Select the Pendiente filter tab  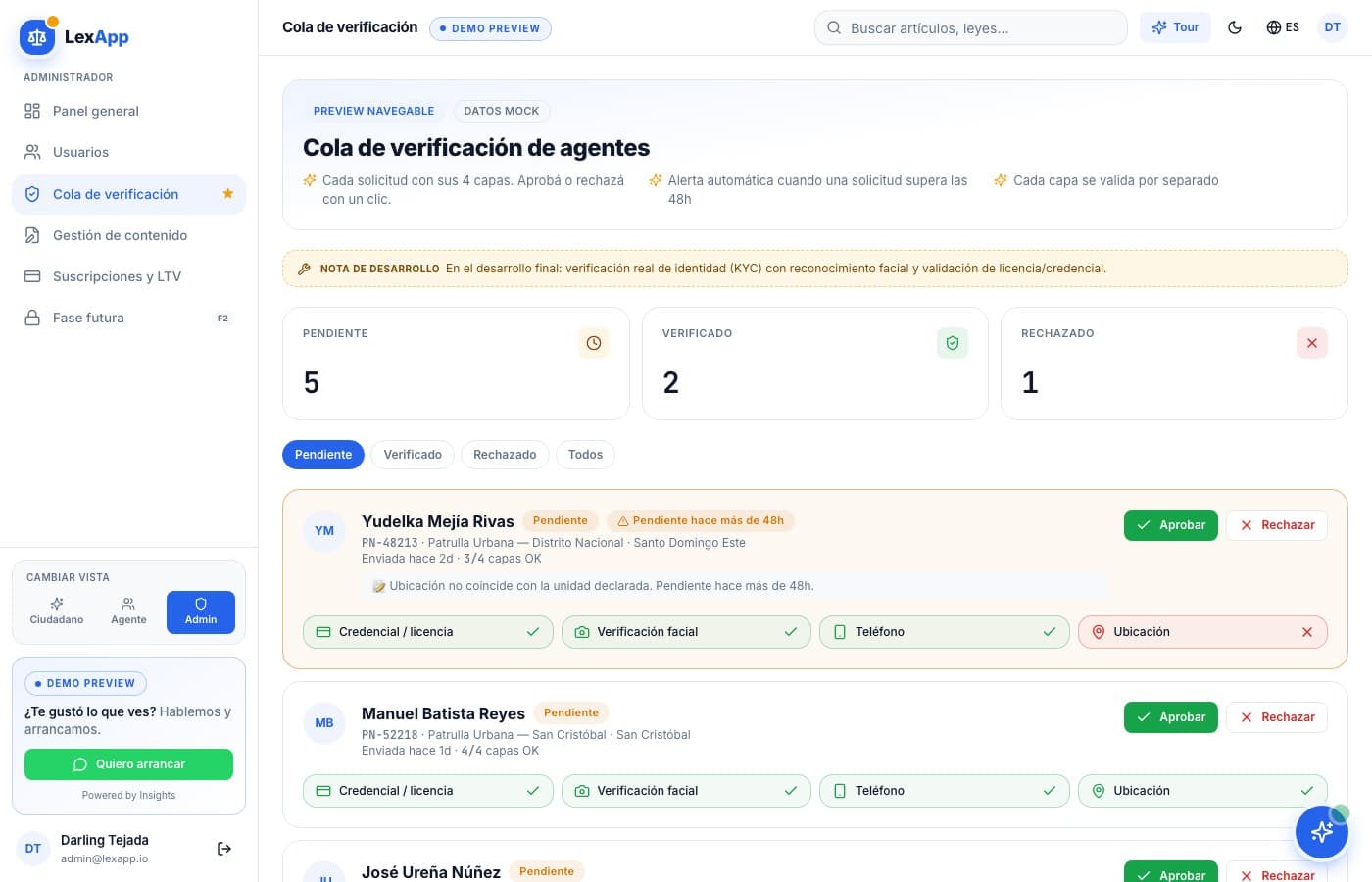[323, 455]
